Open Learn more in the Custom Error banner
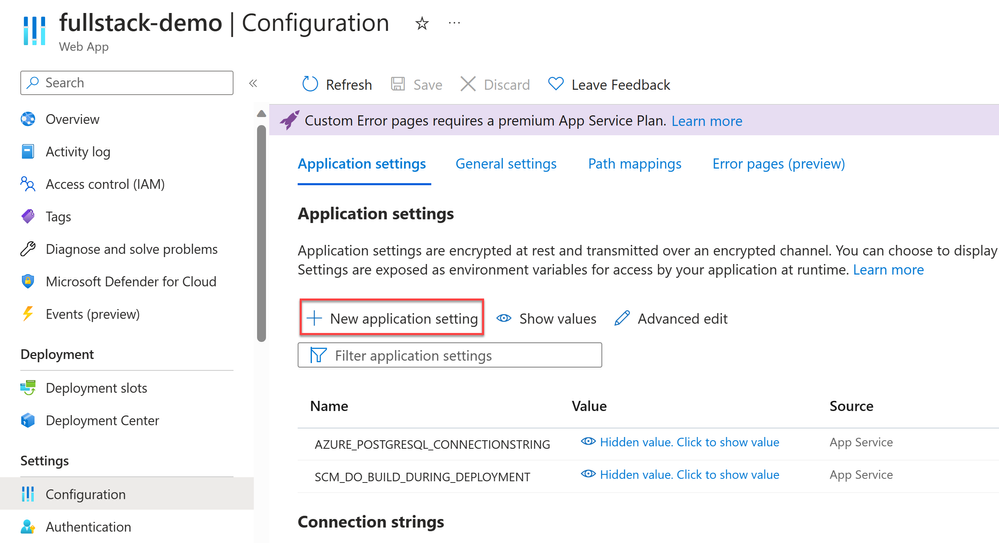This screenshot has width=999, height=543. [x=707, y=121]
